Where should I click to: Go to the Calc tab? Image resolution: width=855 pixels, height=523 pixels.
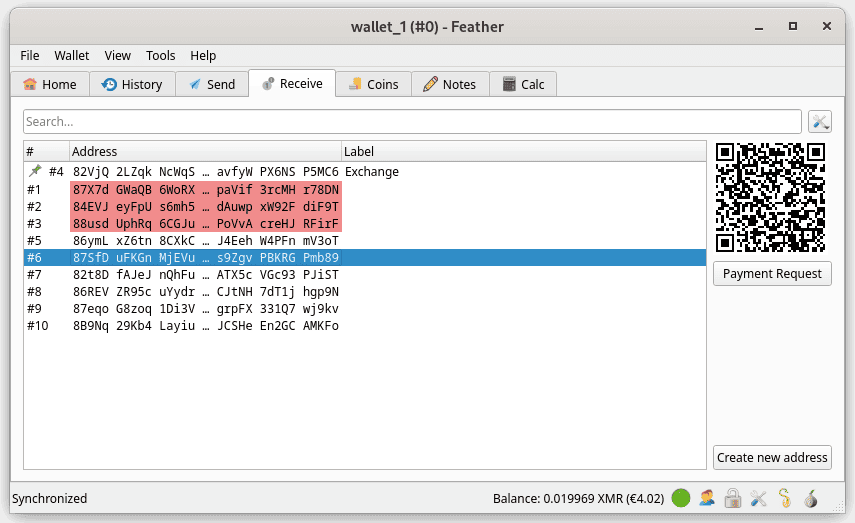coord(523,85)
